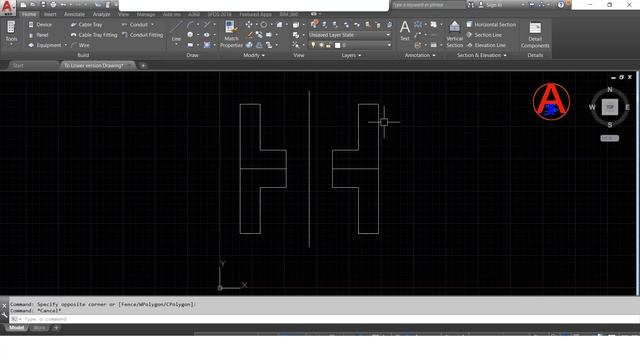Click the plus button for new drawing tab
Image resolution: width=640 pixels, height=360 pixels.
coord(143,65)
